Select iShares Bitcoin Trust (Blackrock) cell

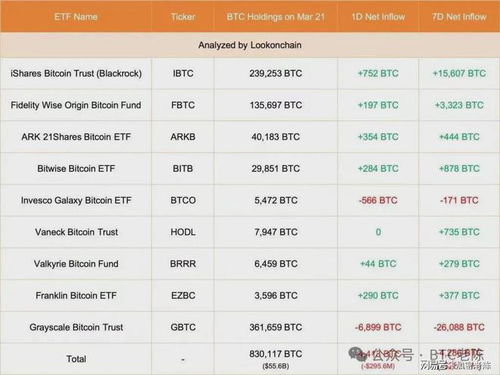[x=76, y=73]
